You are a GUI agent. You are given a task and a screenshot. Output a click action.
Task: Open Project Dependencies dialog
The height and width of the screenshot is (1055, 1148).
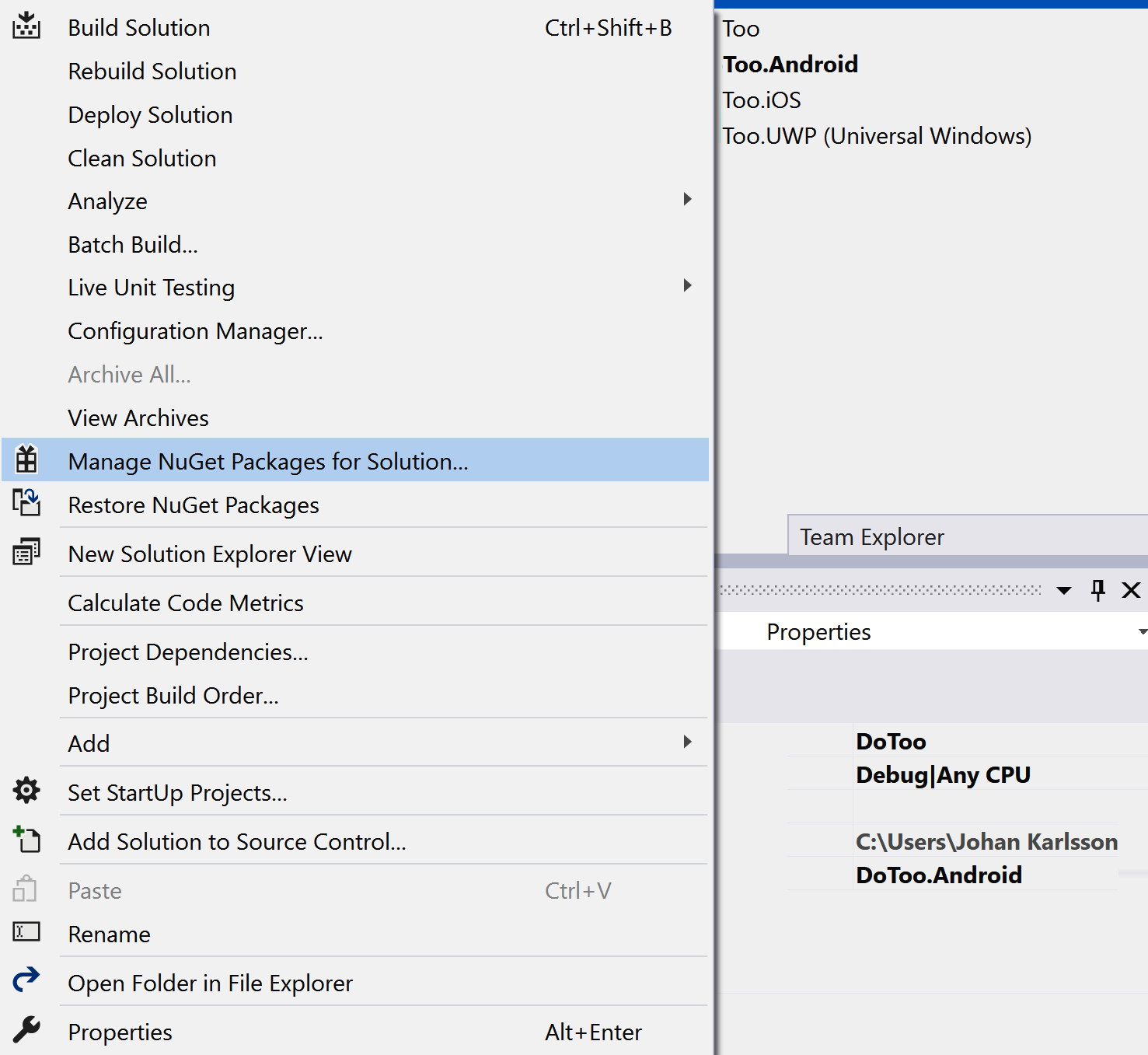click(356, 652)
